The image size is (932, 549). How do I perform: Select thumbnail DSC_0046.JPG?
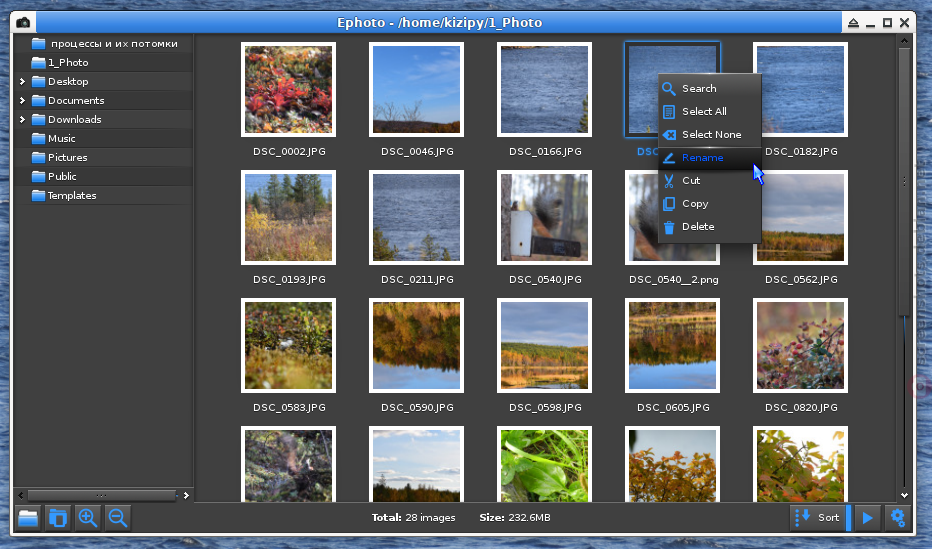tap(416, 89)
